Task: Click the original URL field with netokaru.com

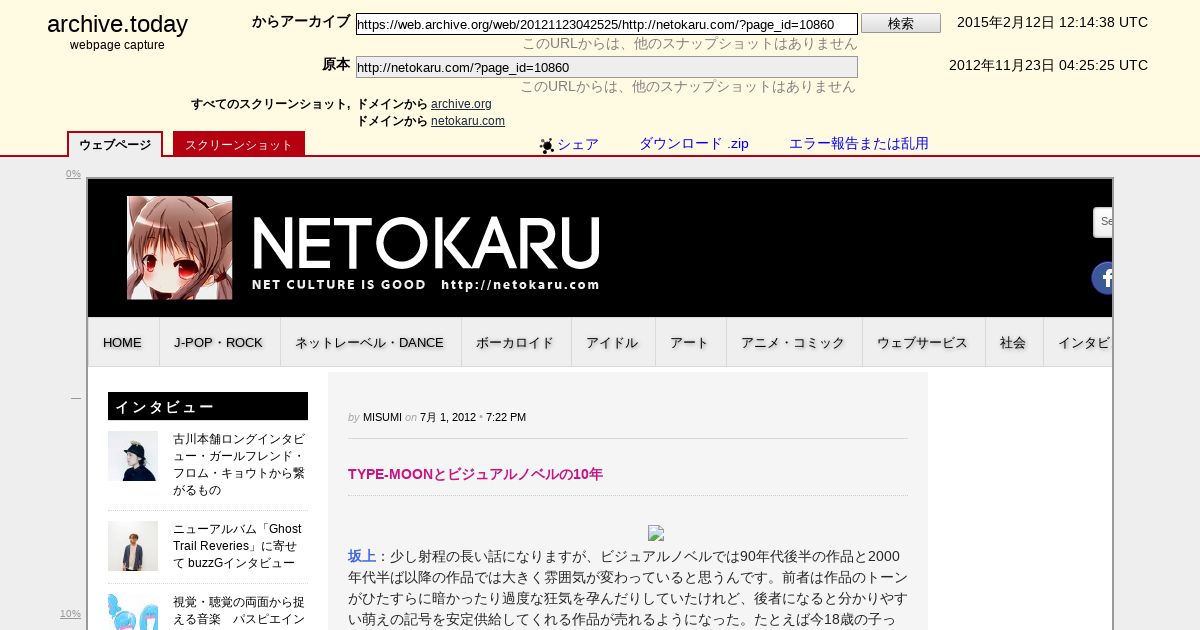Action: 607,67
